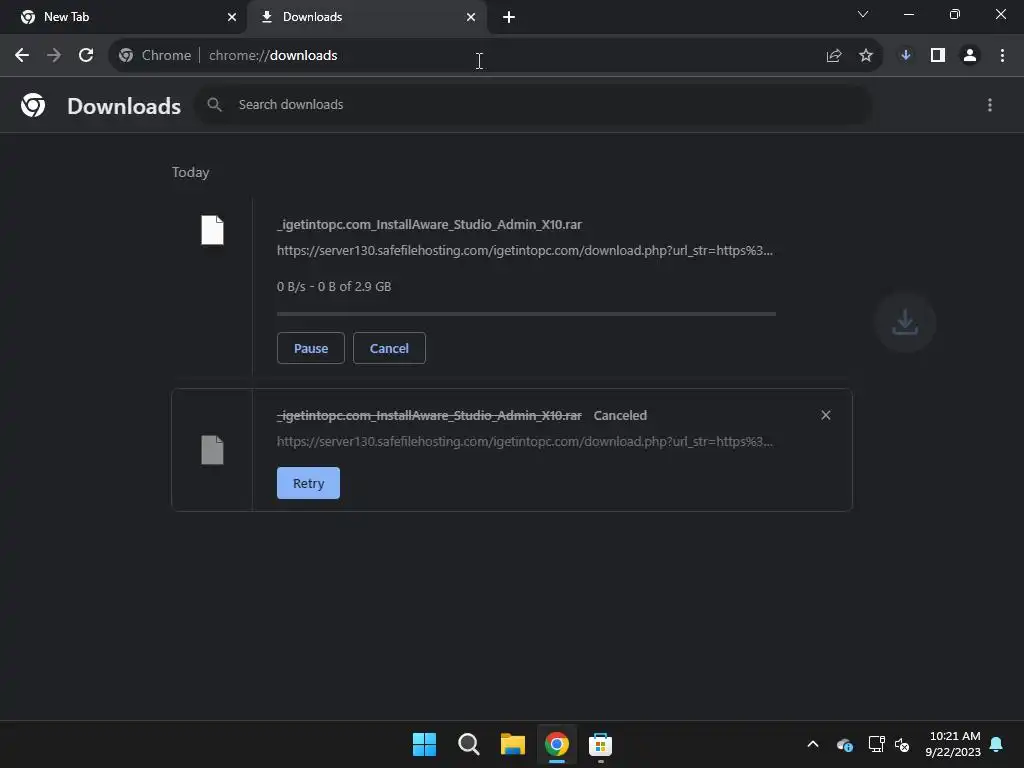Click the 'Today' date heading
The image size is (1024, 768).
191,172
